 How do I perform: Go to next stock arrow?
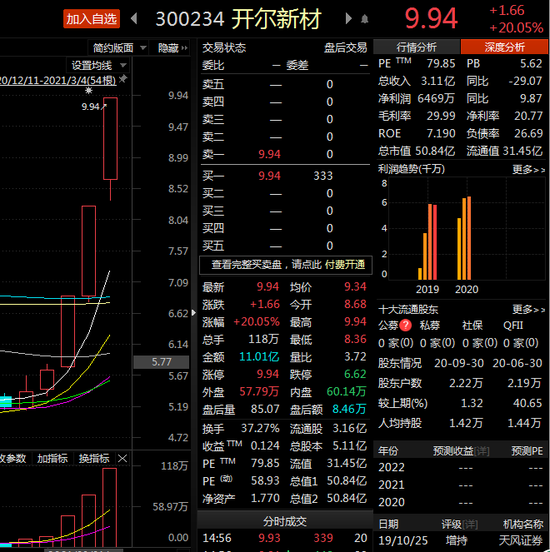click(348, 18)
